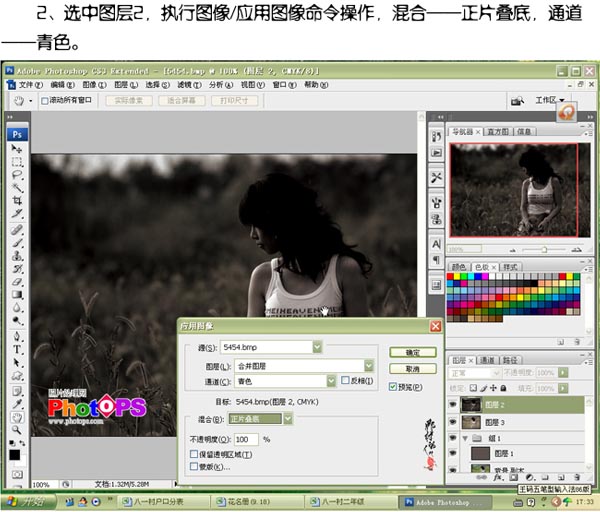Toggle the Preview checkbox 预览(P)

pyautogui.click(x=393, y=387)
